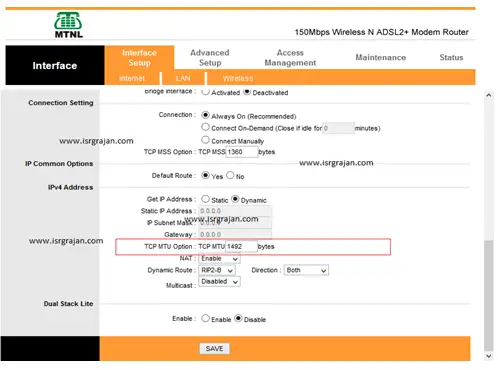This screenshot has width=498, height=370.
Task: Click the idle minutes field
Action: (338, 128)
